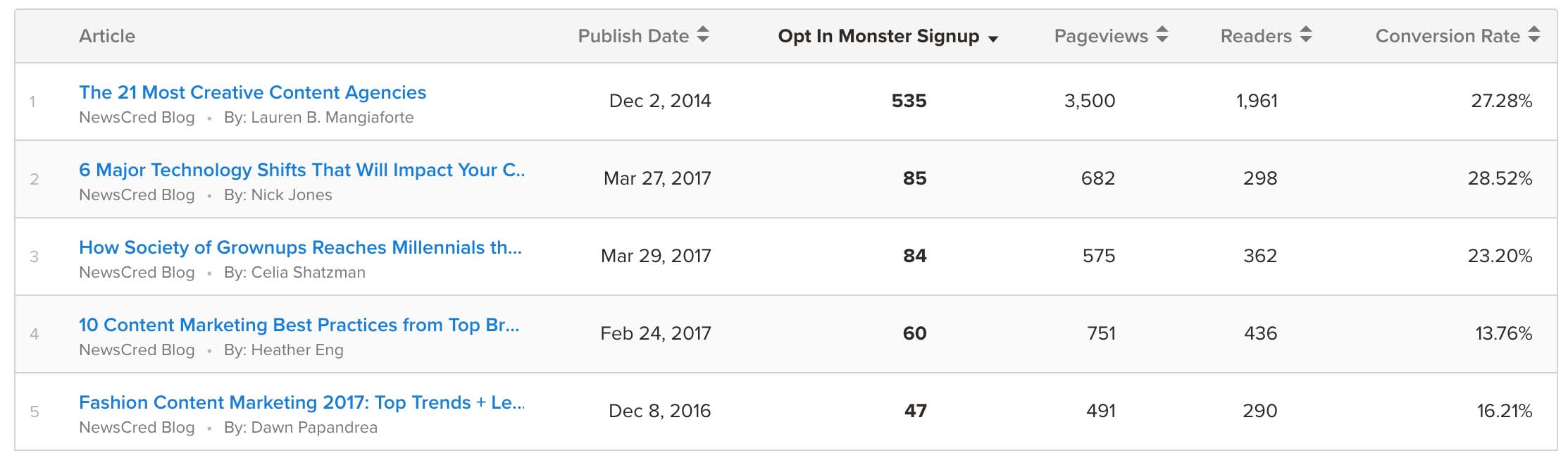This screenshot has width=1568, height=451.
Task: Open Fashion Content Marketing 2017 article
Action: pos(301,402)
